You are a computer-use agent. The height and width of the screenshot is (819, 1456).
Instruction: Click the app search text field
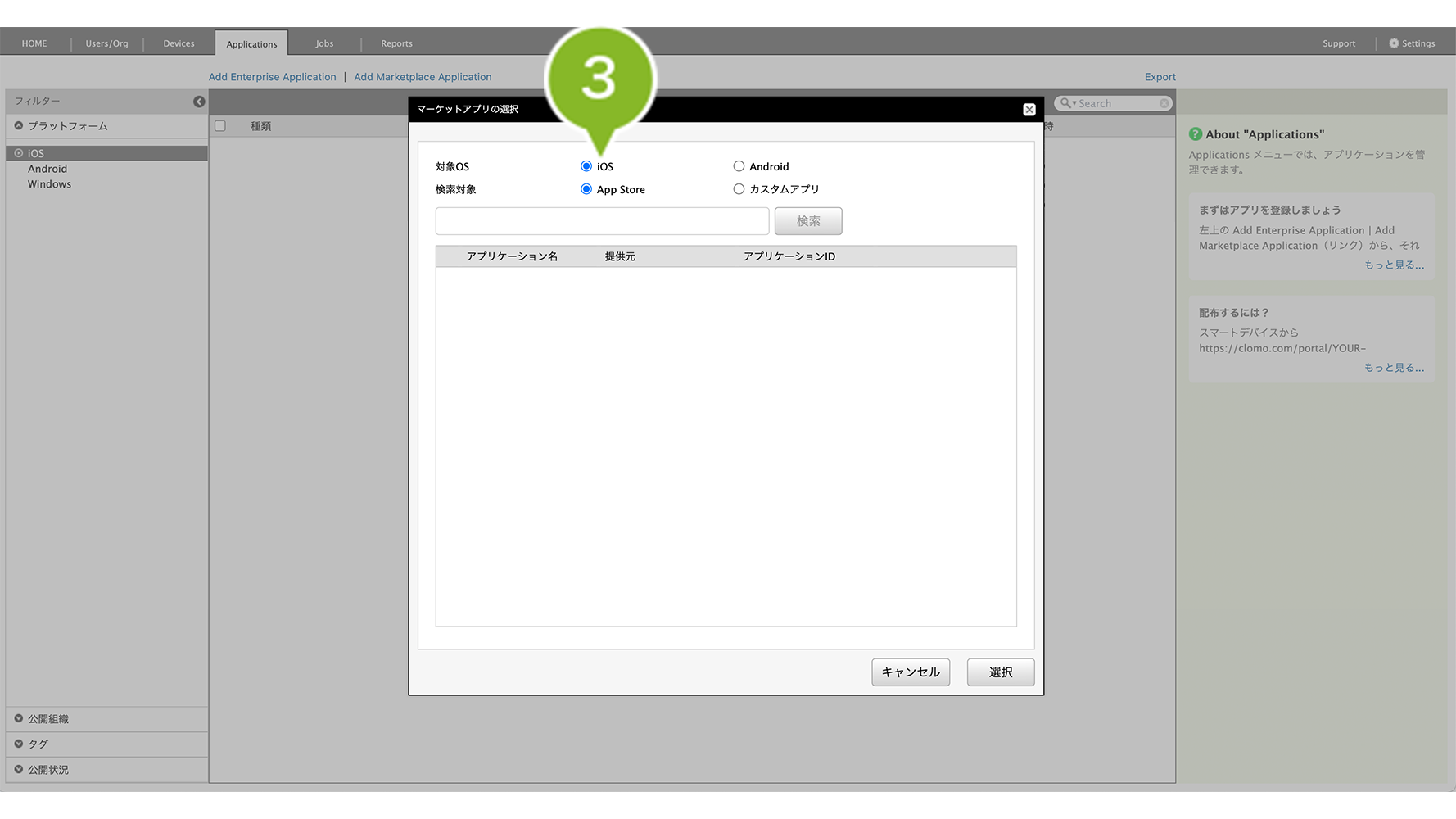point(602,221)
